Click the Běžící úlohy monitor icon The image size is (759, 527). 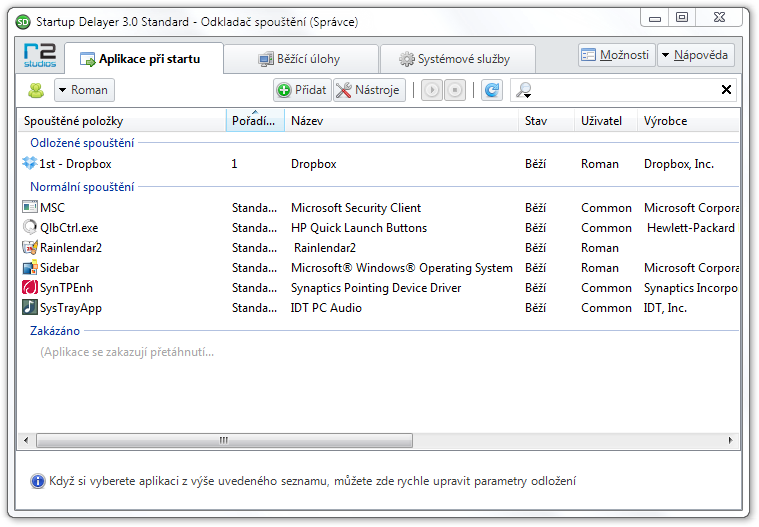coord(265,59)
